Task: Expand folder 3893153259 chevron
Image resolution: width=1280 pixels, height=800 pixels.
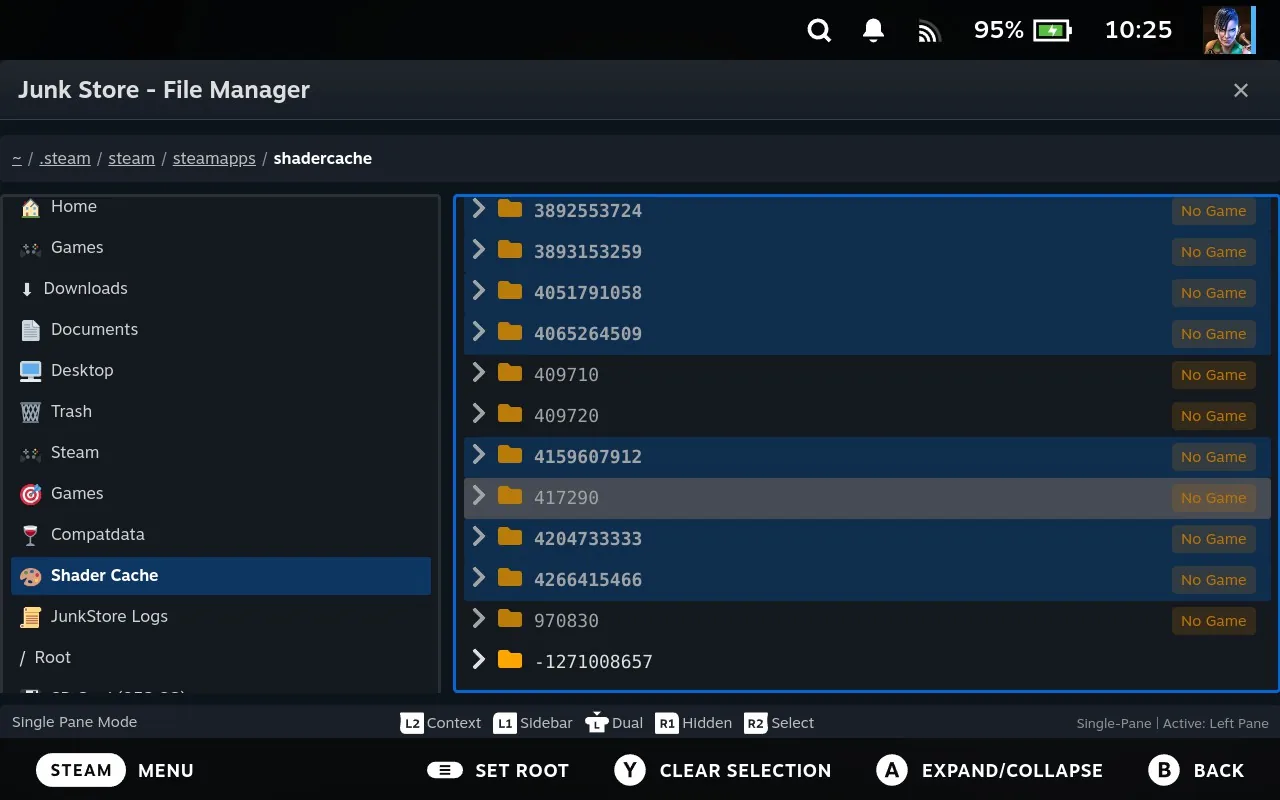Action: point(479,249)
